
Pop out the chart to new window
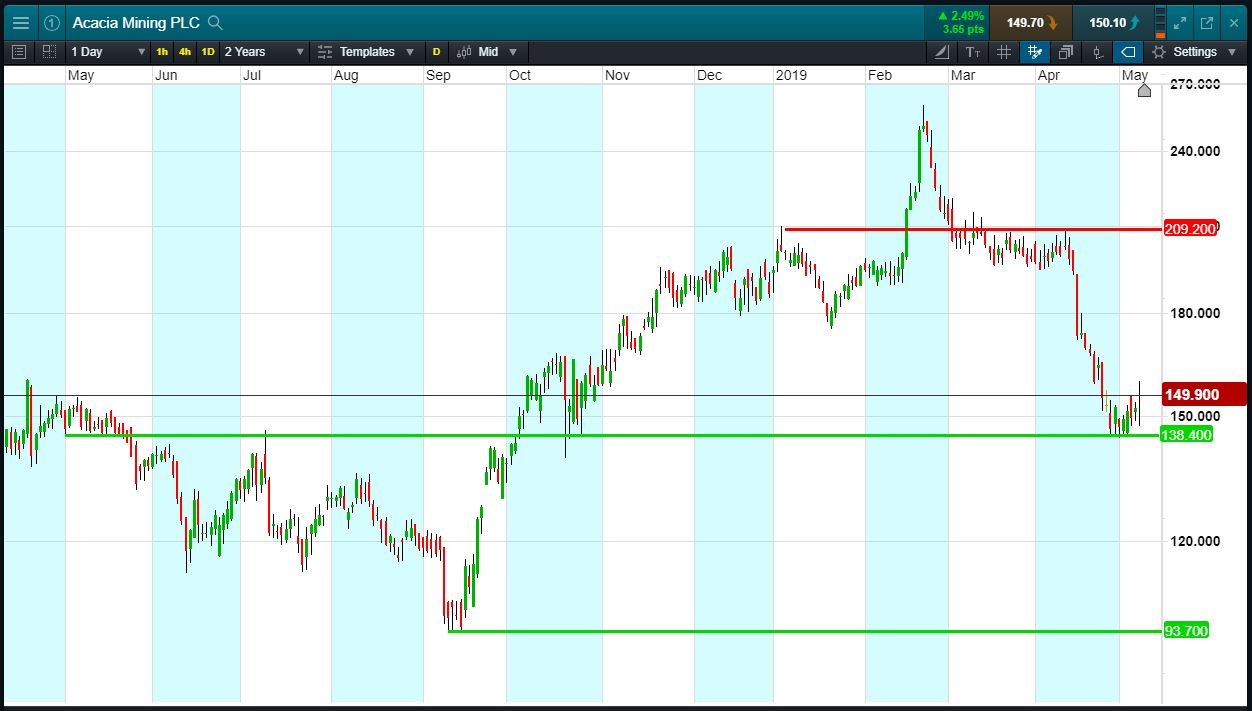tap(1207, 22)
